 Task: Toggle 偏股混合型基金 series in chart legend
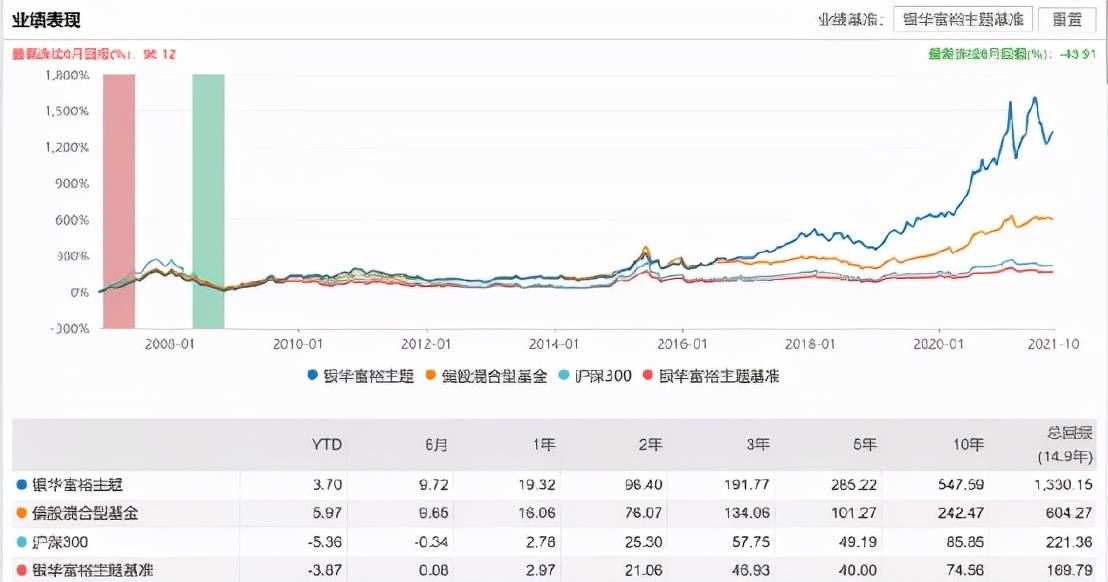(x=486, y=376)
